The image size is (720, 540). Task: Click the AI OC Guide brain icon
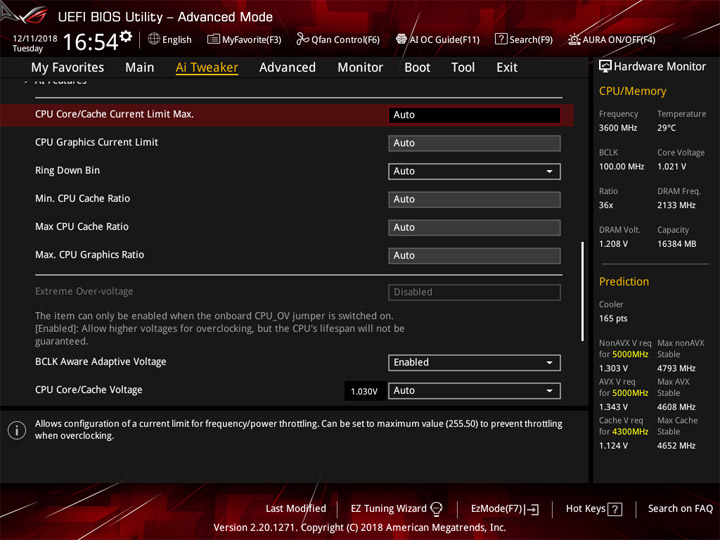(401, 39)
